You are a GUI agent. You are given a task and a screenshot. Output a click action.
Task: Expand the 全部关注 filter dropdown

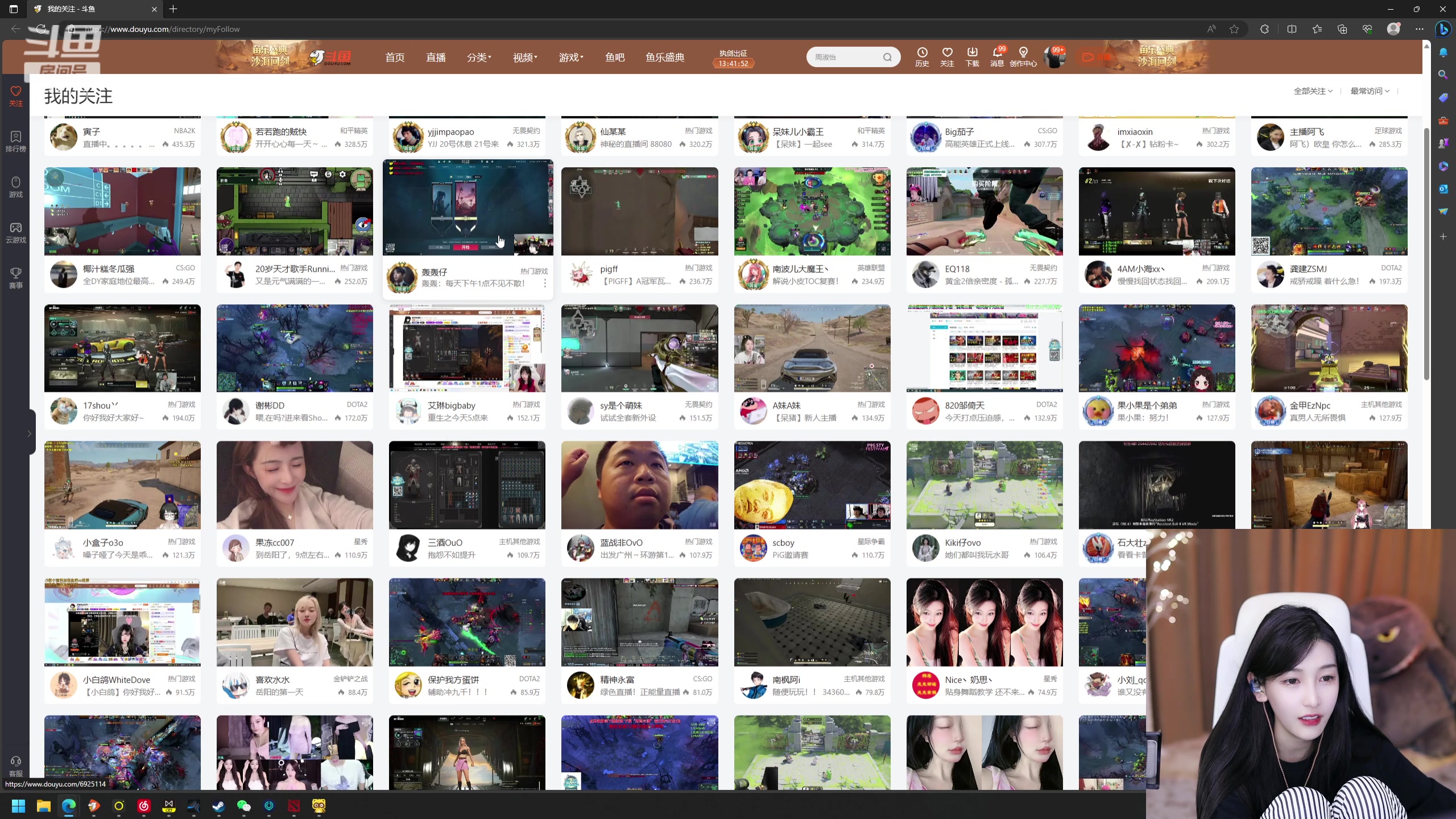click(x=1313, y=91)
